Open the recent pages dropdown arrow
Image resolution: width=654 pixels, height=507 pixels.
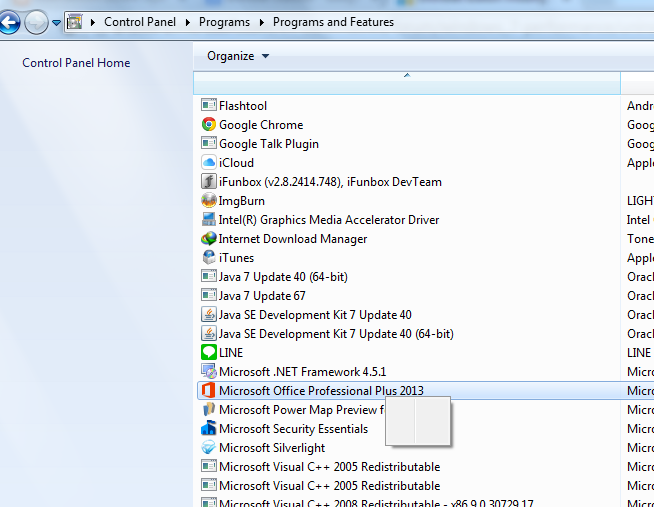pos(56,23)
